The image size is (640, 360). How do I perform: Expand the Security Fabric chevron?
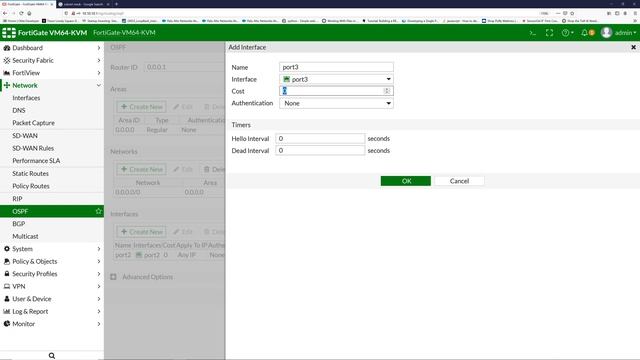pos(98,60)
